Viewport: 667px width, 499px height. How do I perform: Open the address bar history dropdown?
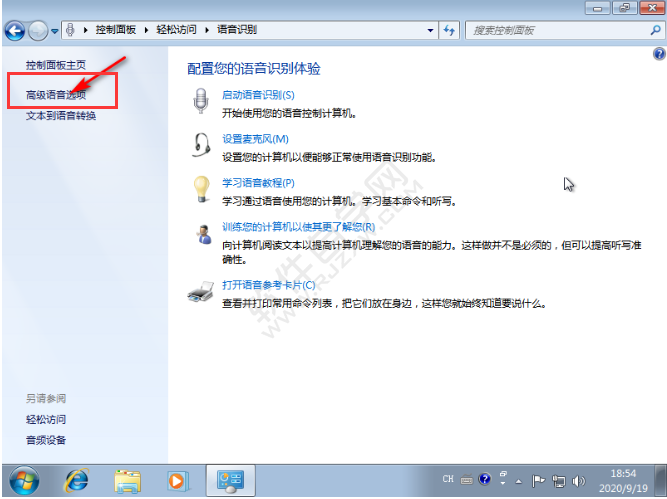click(430, 30)
